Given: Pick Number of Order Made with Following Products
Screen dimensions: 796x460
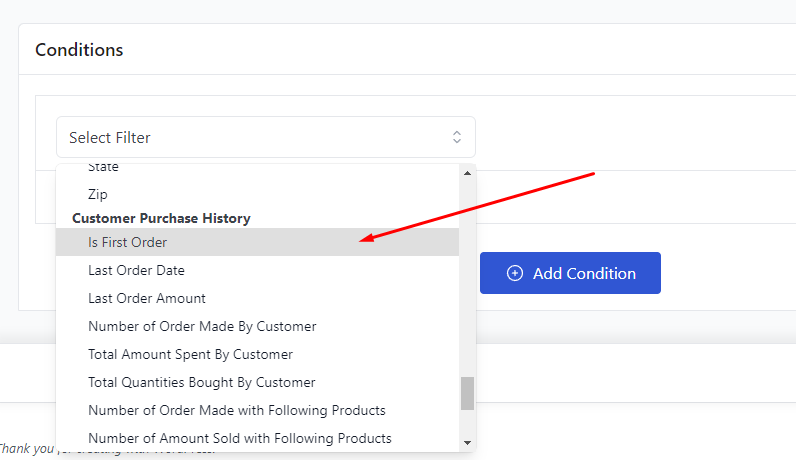Looking at the screenshot, I should 257,410.
